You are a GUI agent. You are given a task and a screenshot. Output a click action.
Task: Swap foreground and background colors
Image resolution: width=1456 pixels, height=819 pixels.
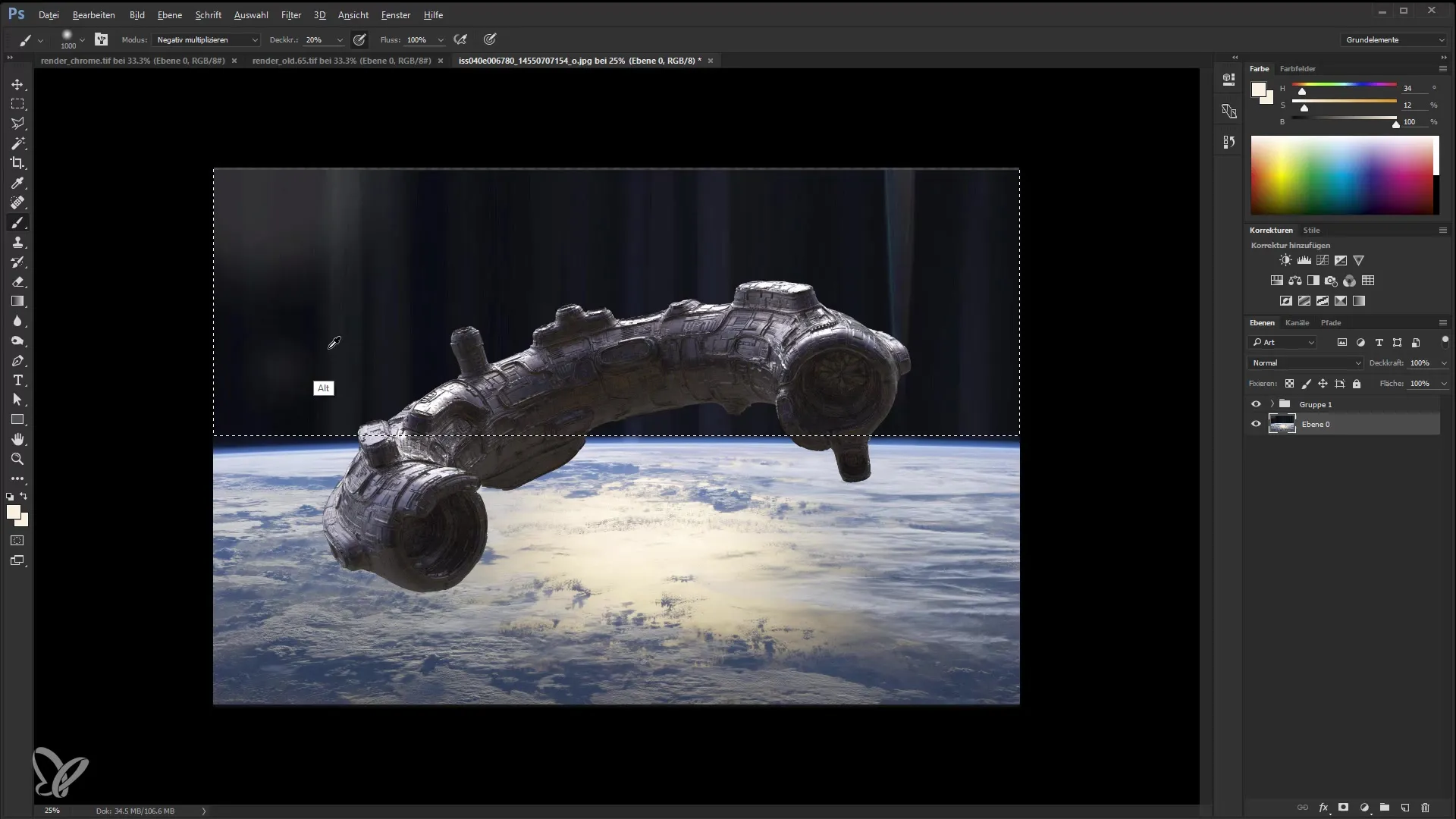coord(24,496)
